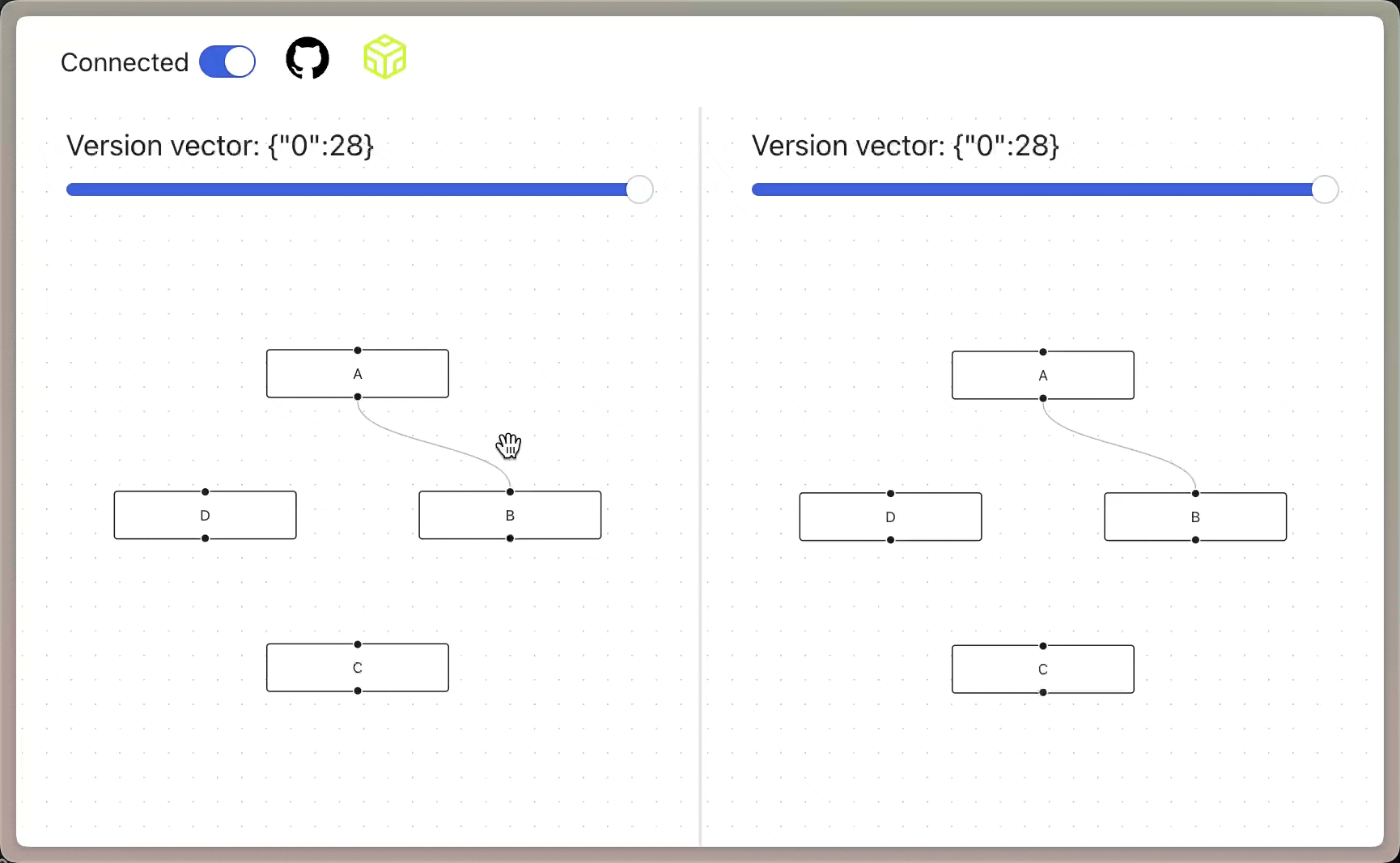
Task: Click top handle of left node B
Action: (x=510, y=491)
